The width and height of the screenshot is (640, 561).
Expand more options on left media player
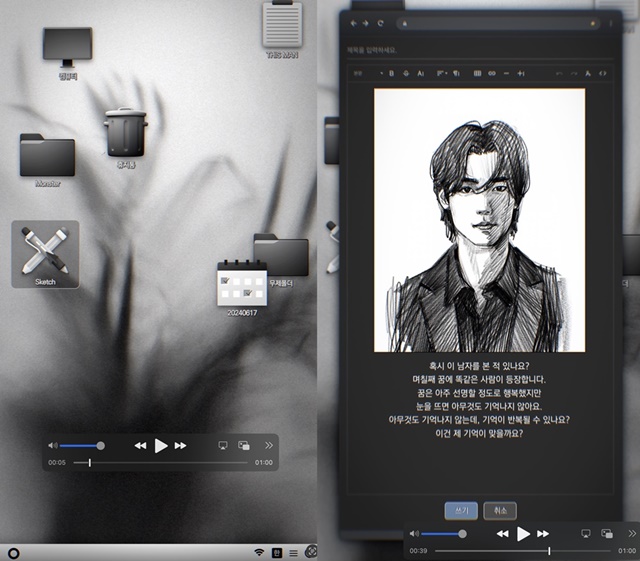tap(268, 445)
